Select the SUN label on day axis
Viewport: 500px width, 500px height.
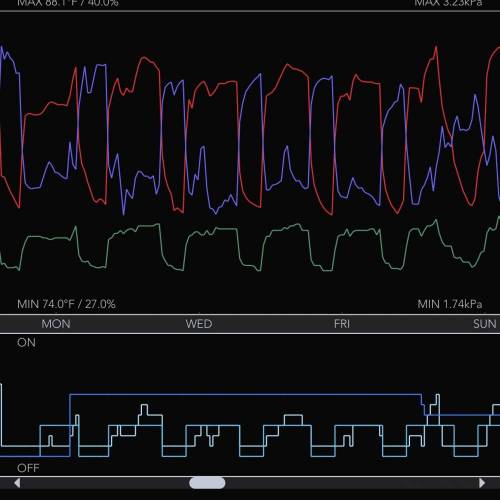485,324
